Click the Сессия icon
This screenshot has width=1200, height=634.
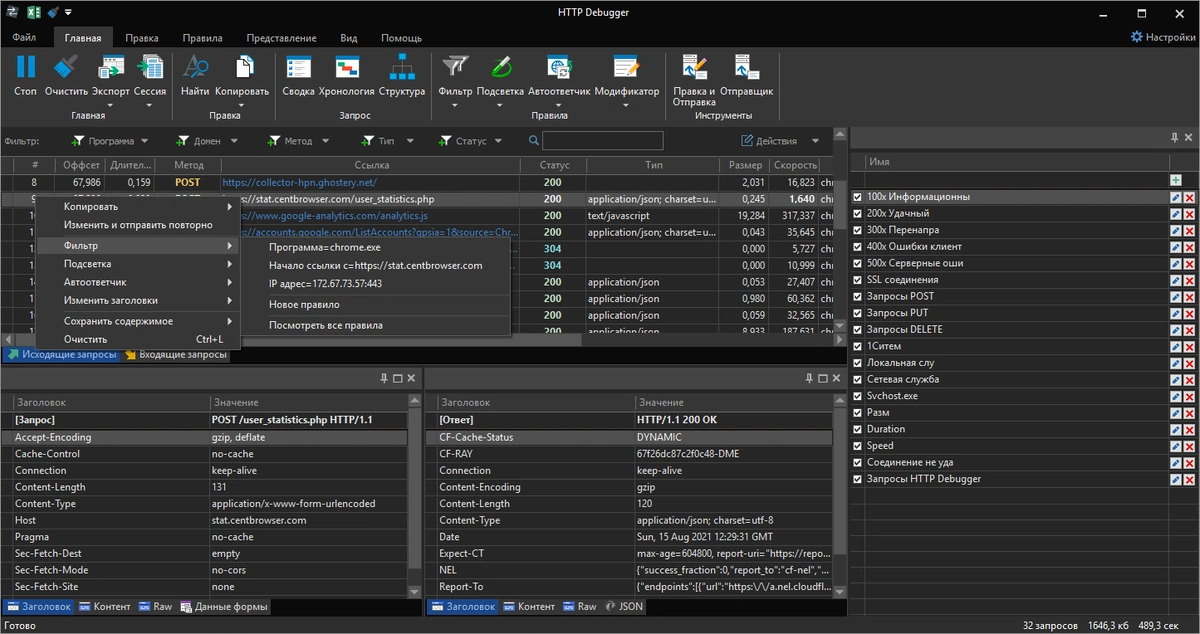pos(150,68)
